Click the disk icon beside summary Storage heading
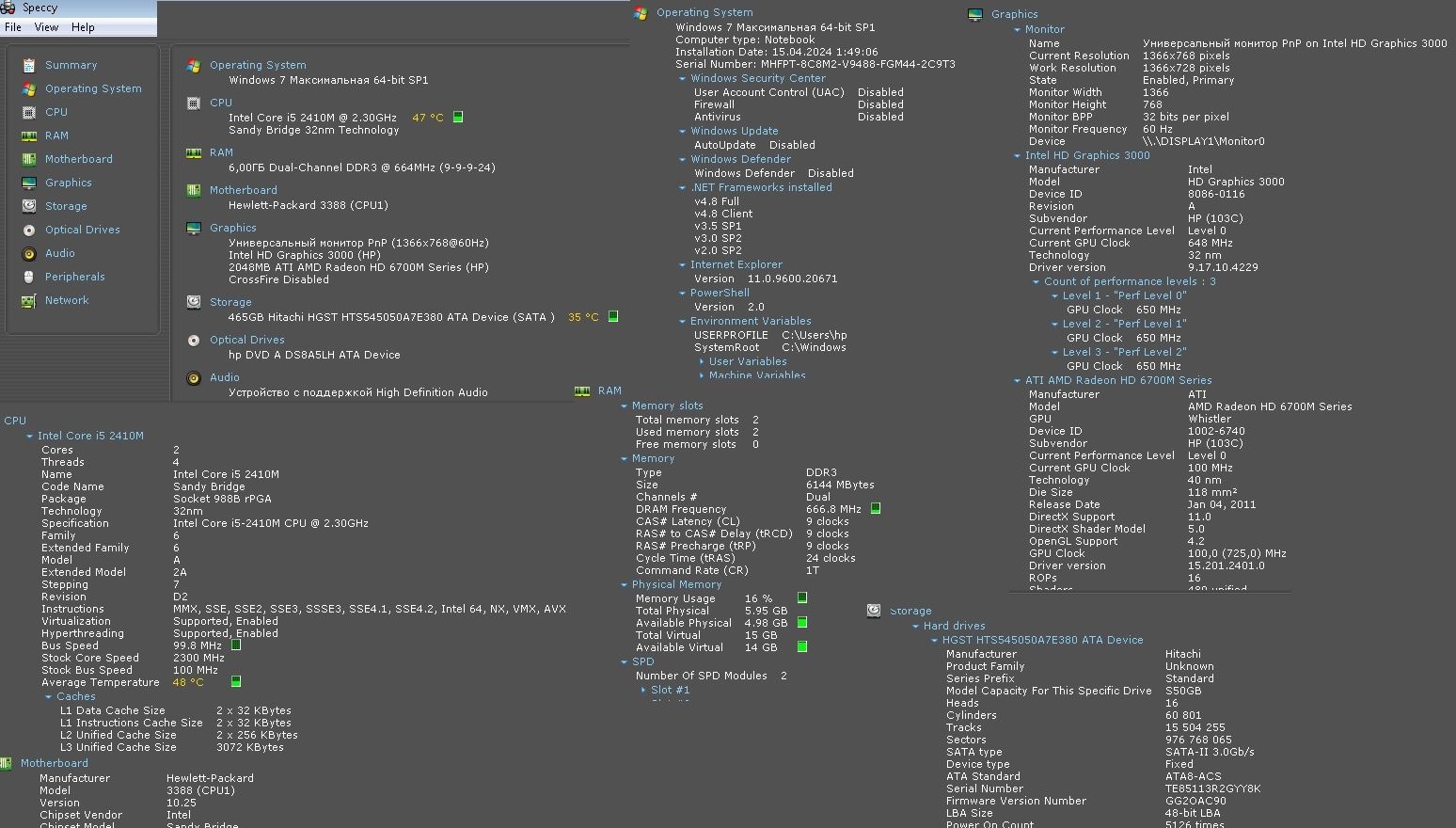The height and width of the screenshot is (828, 1456). (194, 302)
